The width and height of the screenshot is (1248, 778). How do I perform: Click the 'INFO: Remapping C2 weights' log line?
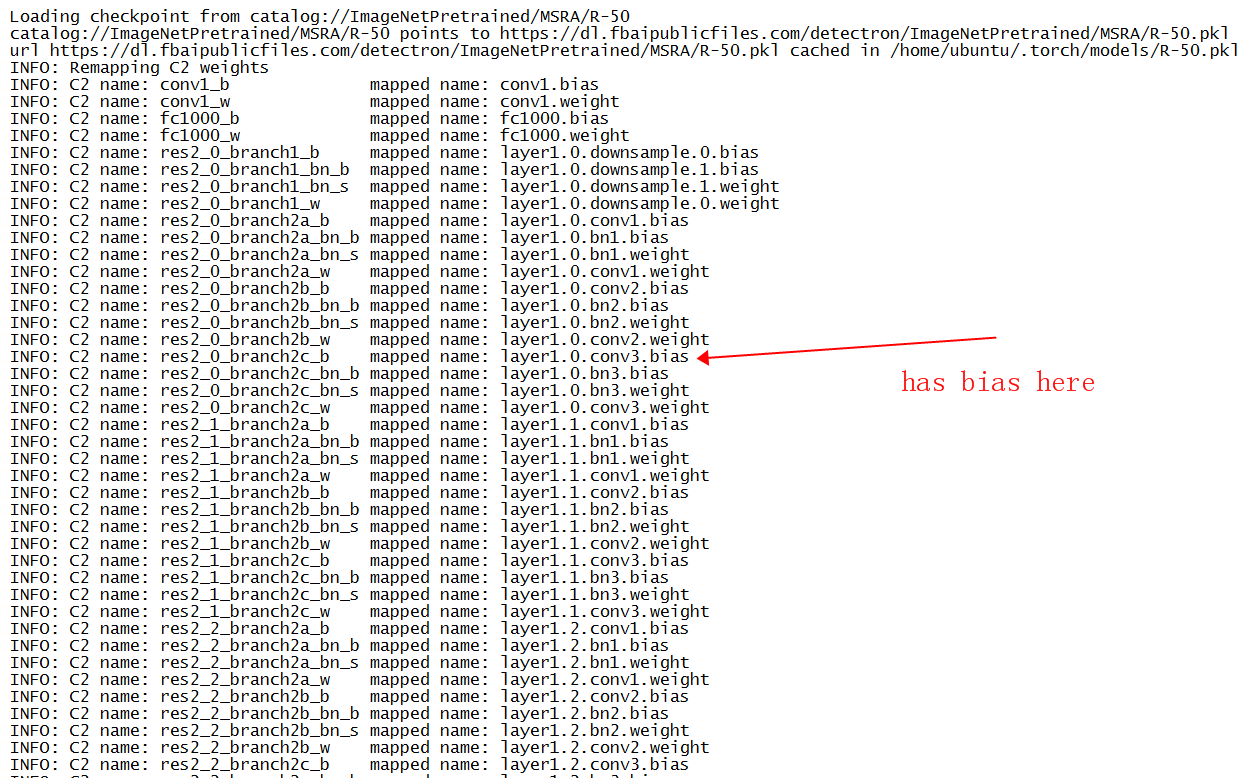click(x=140, y=67)
